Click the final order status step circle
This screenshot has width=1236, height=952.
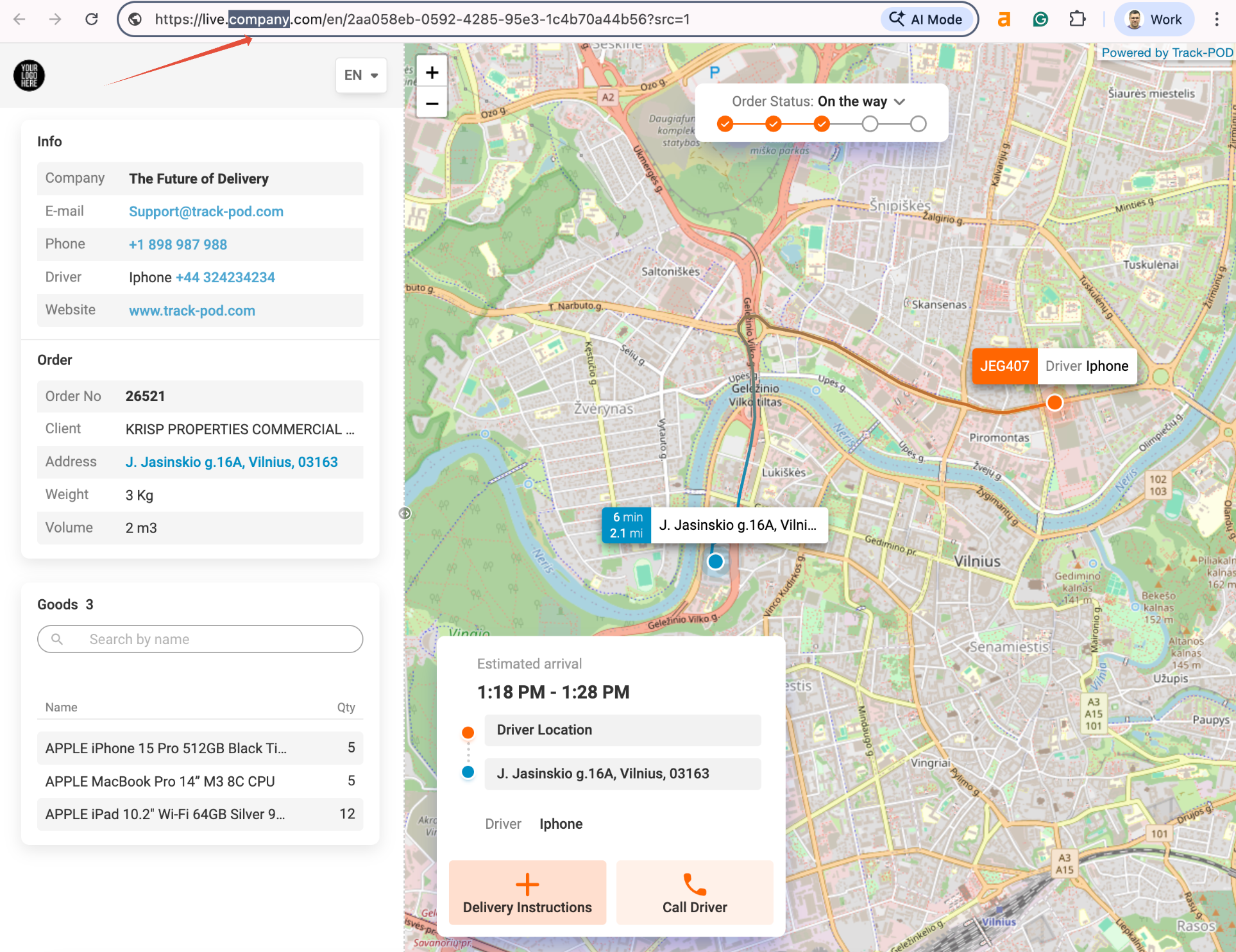918,124
